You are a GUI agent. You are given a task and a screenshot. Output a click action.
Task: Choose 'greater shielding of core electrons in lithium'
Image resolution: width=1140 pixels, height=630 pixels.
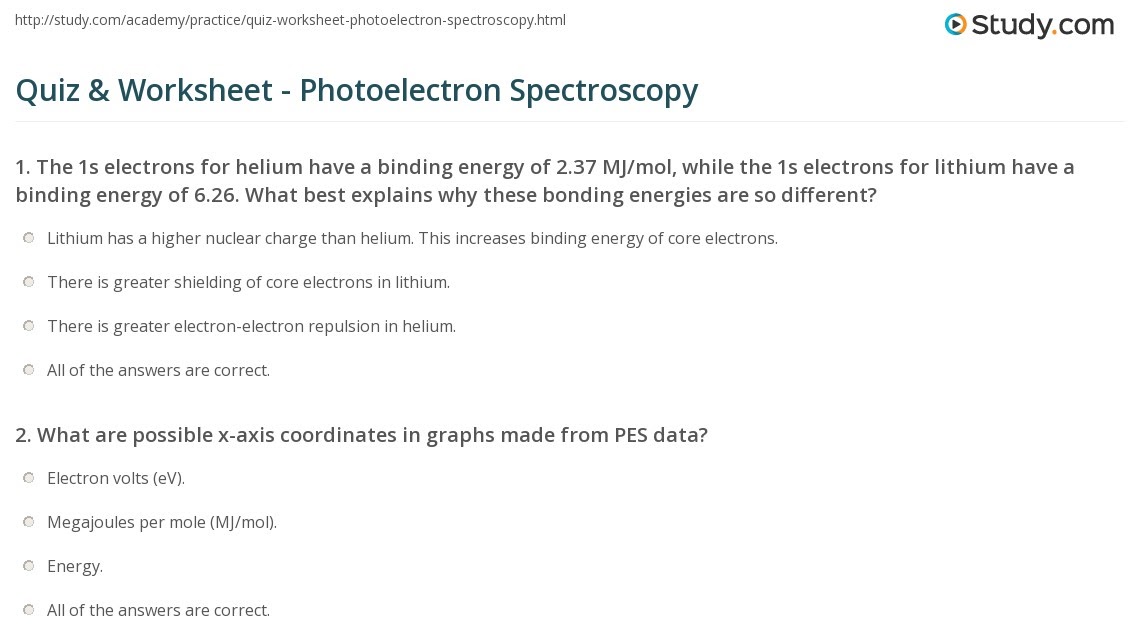(x=28, y=281)
